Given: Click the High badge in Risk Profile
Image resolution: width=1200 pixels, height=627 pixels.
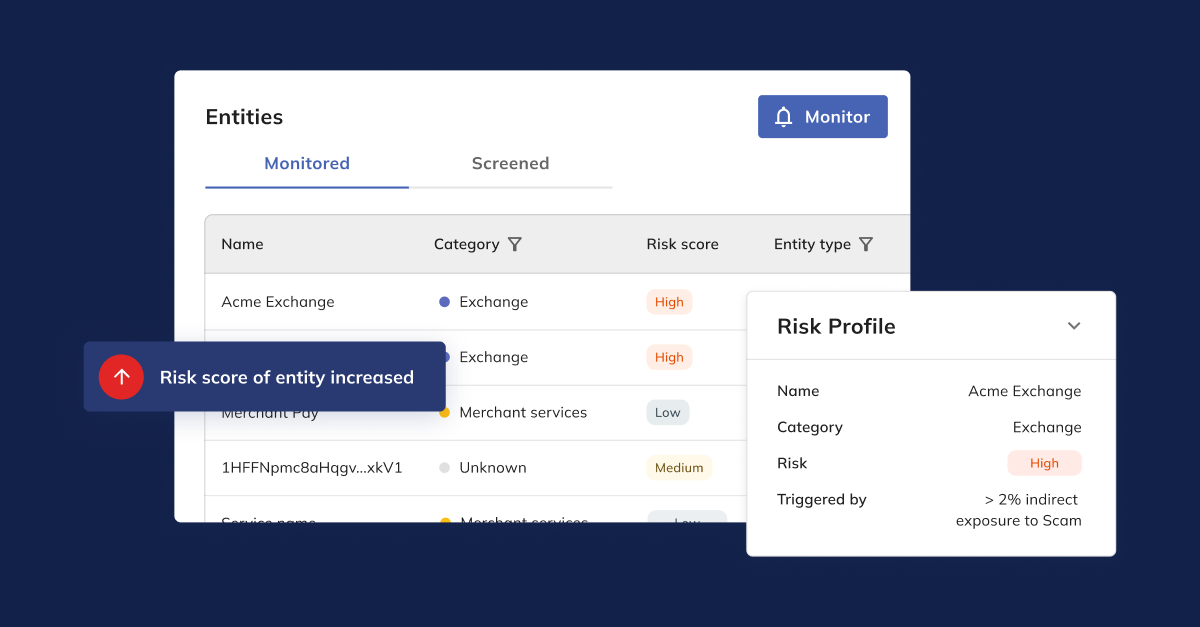Looking at the screenshot, I should click(x=1044, y=463).
